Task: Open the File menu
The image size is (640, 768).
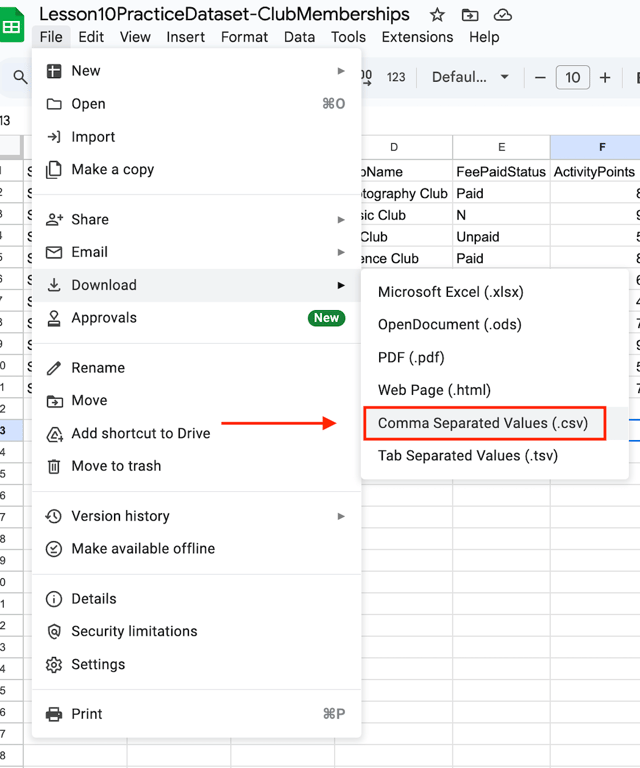Action: tap(51, 37)
